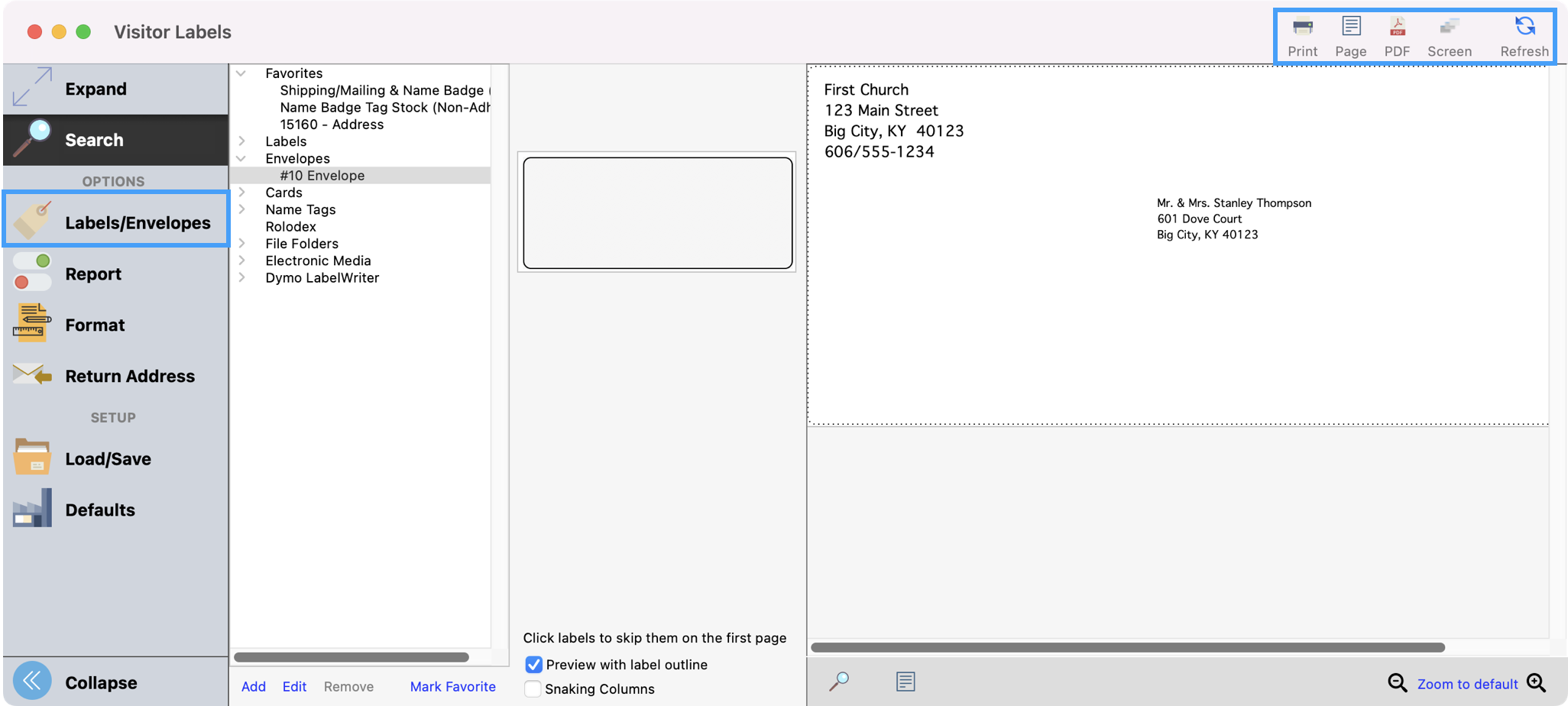Click the Page setup toolbar icon

[x=1350, y=28]
